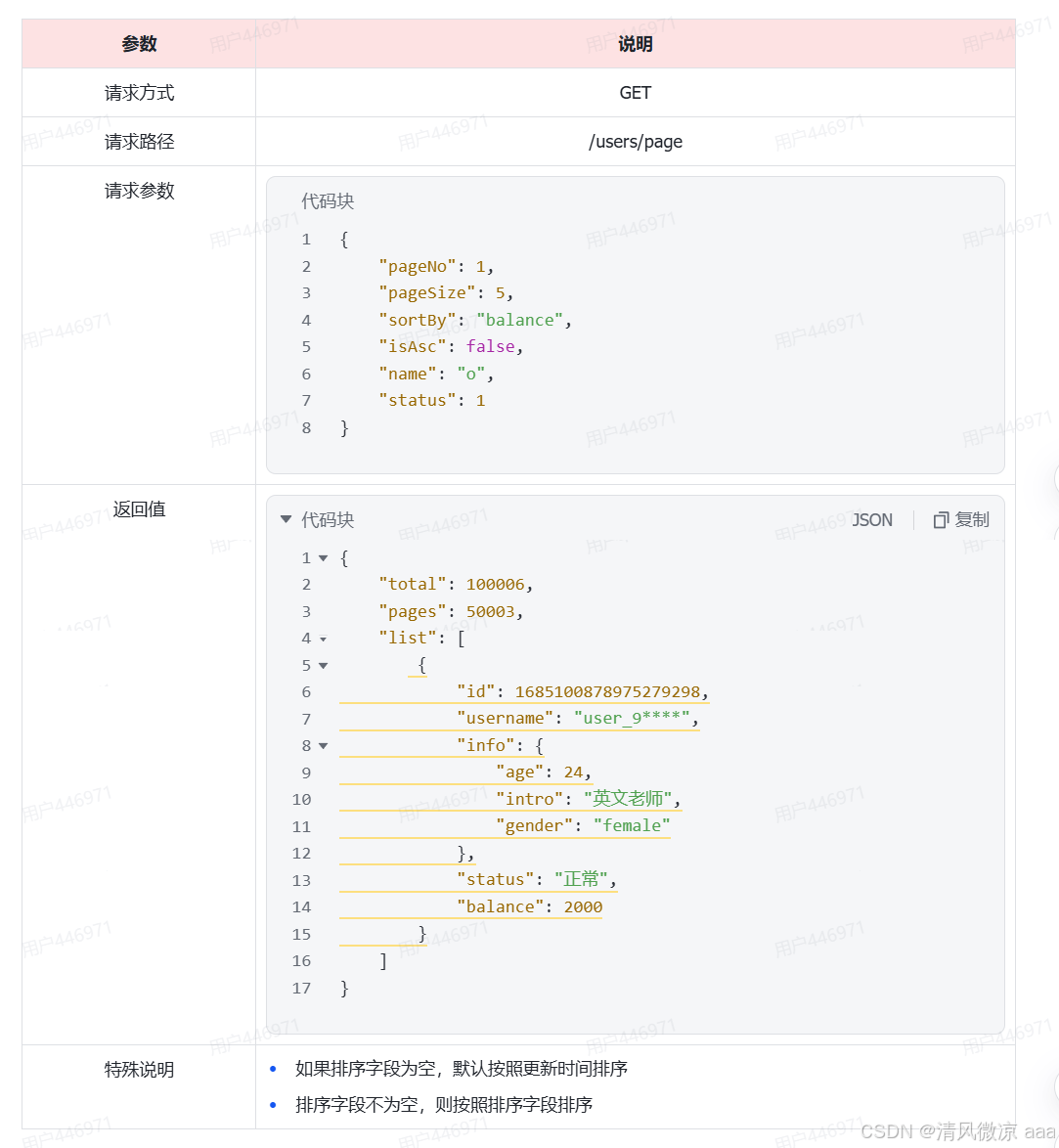1059x1148 pixels.
Task: Open the JSON language selector
Action: (871, 520)
